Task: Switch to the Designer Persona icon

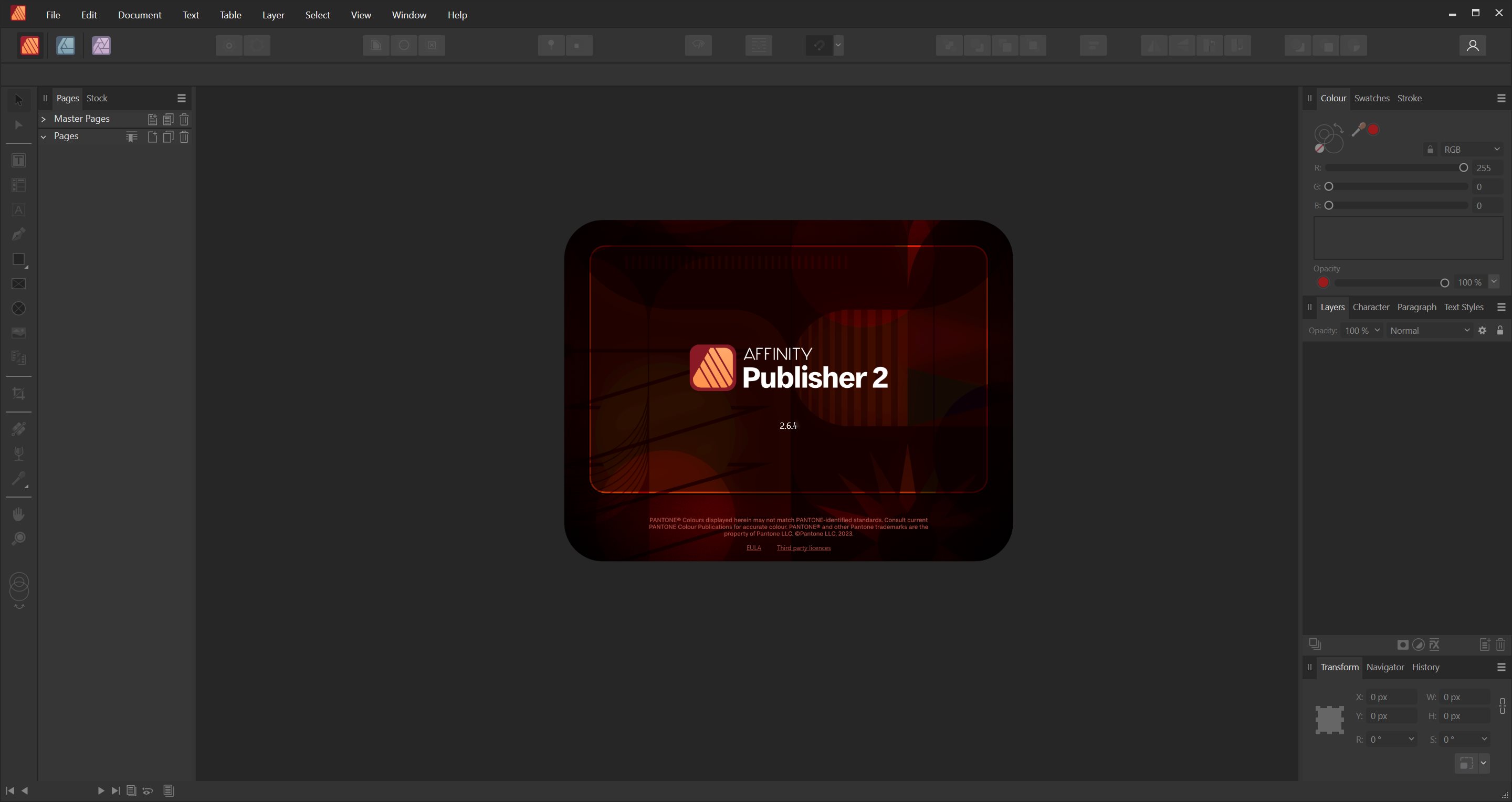Action: click(x=66, y=45)
